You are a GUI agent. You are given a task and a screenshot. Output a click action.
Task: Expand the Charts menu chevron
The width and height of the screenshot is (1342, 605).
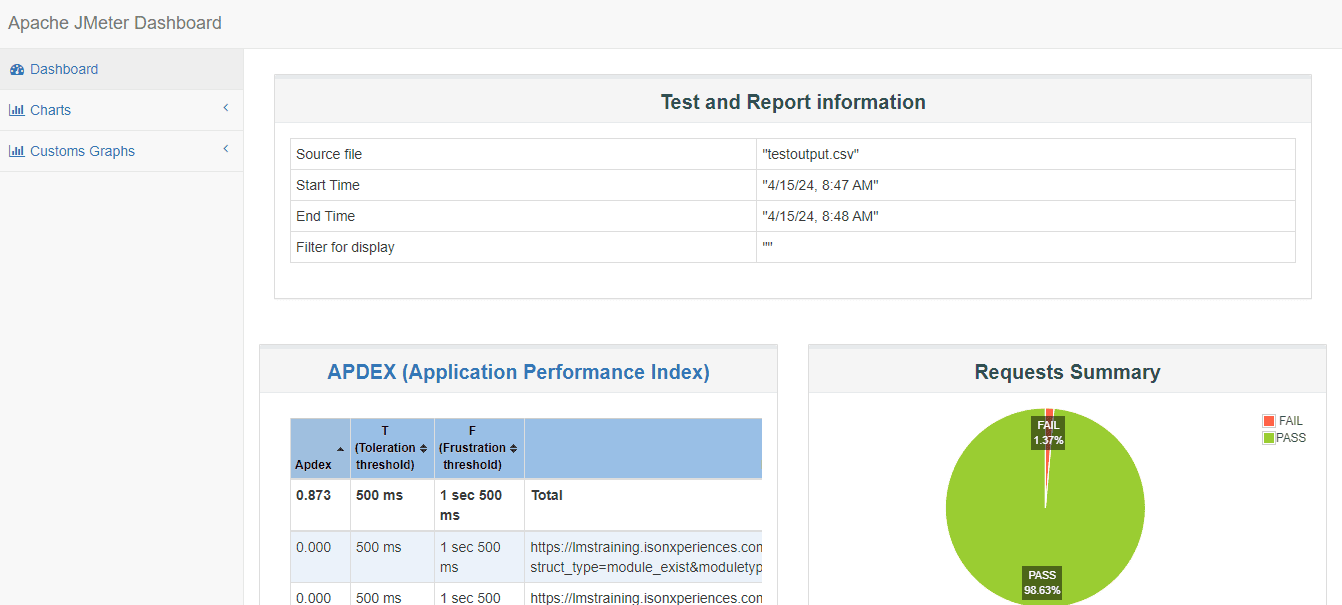[x=226, y=108]
